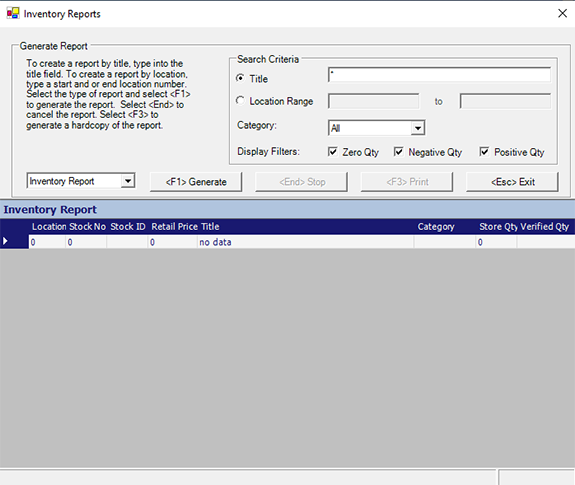
Task: Click the <Esc> Exit button
Action: point(512,182)
